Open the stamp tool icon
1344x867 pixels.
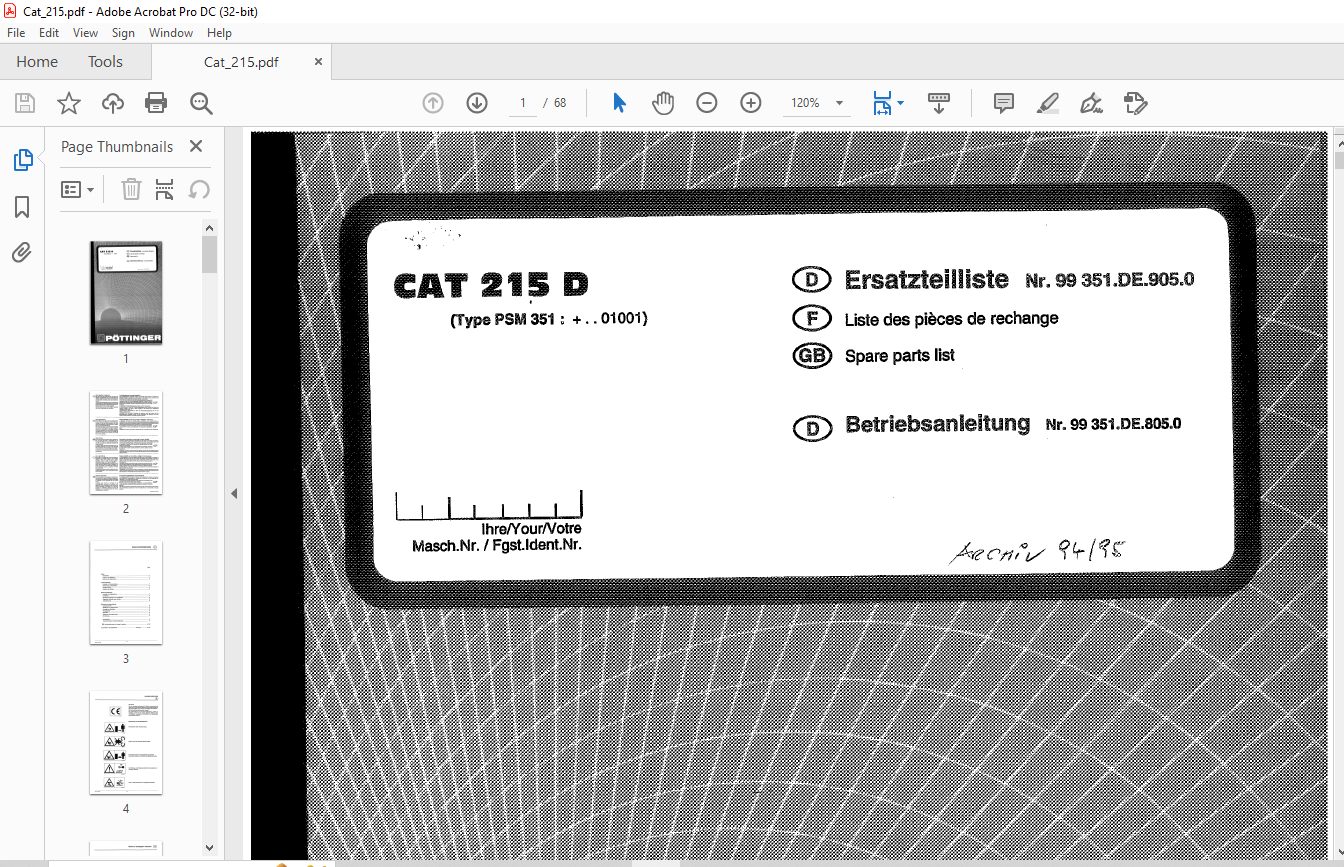[x=1135, y=103]
